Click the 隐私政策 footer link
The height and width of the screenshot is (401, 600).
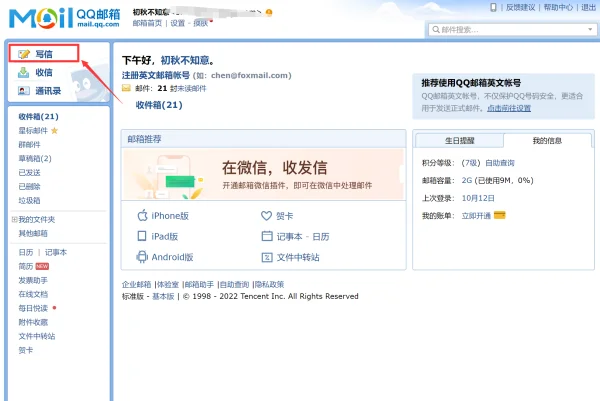point(270,284)
